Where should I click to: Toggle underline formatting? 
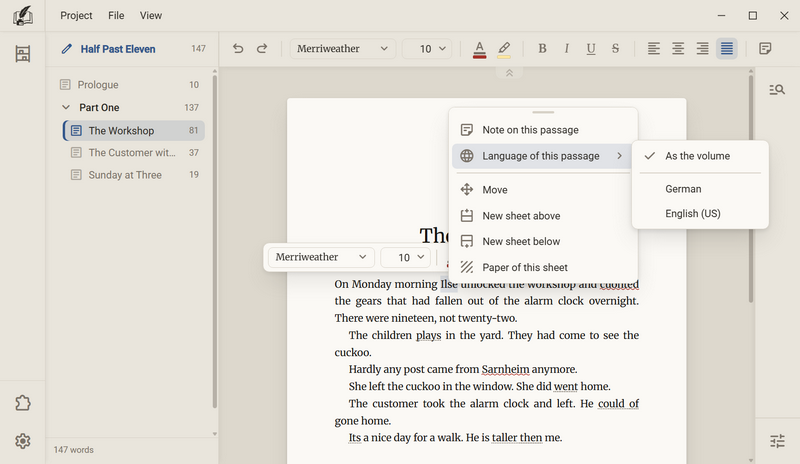click(x=591, y=48)
